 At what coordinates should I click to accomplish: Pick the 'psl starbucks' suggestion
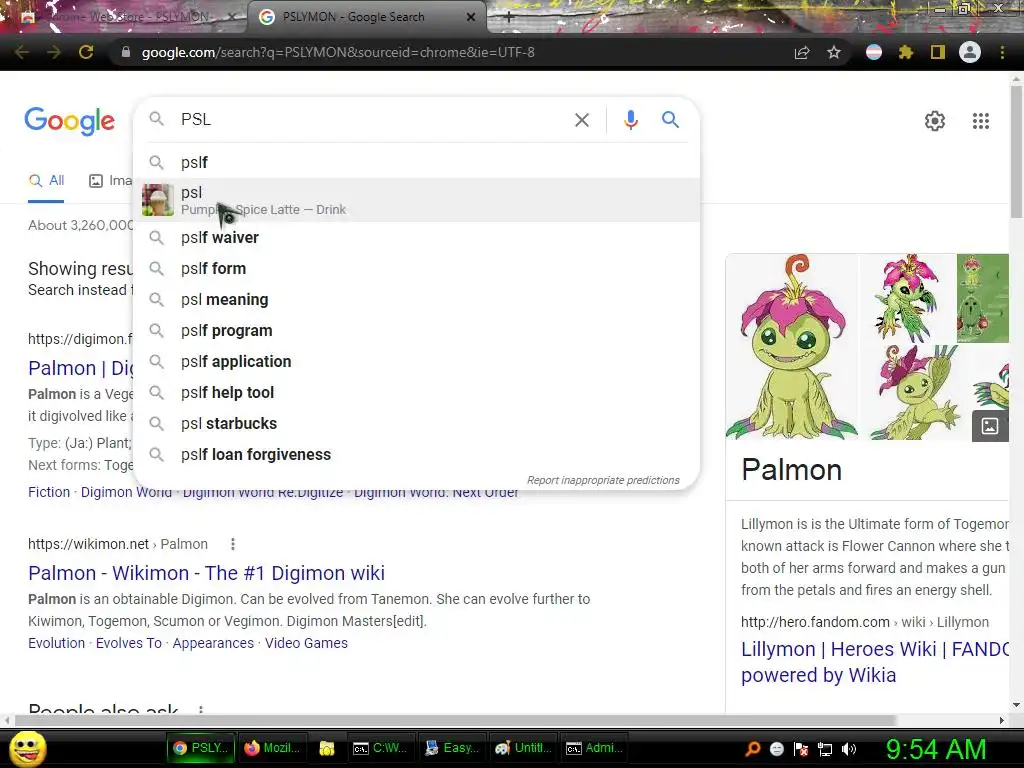point(416,424)
